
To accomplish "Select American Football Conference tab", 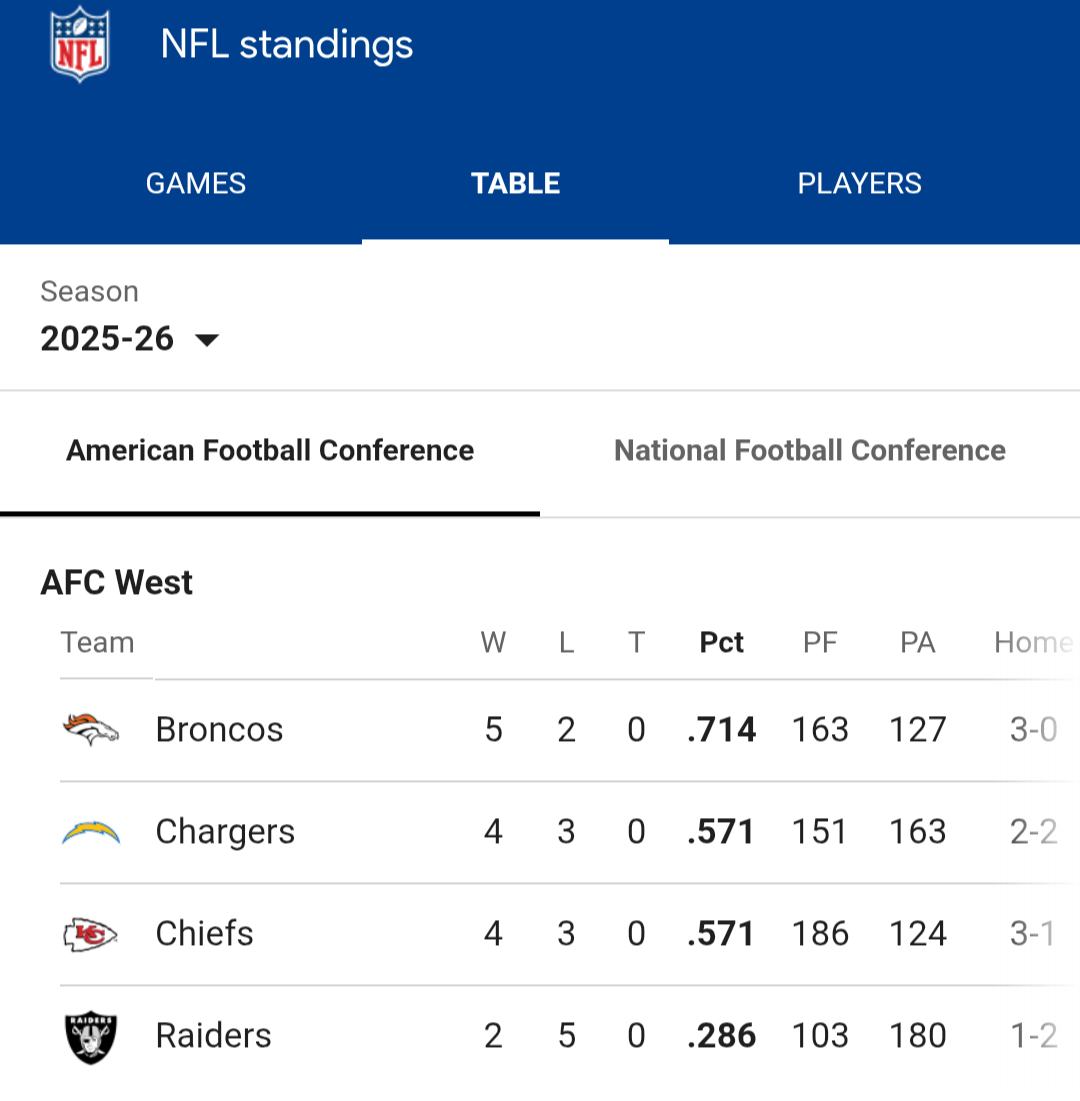I will pyautogui.click(x=270, y=451).
